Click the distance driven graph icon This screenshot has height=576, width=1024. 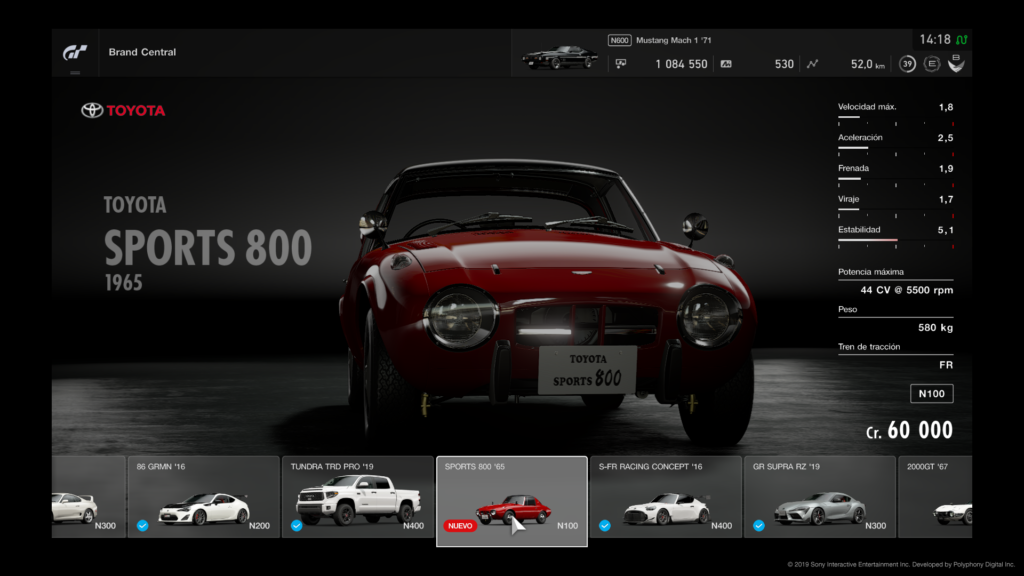coord(812,64)
